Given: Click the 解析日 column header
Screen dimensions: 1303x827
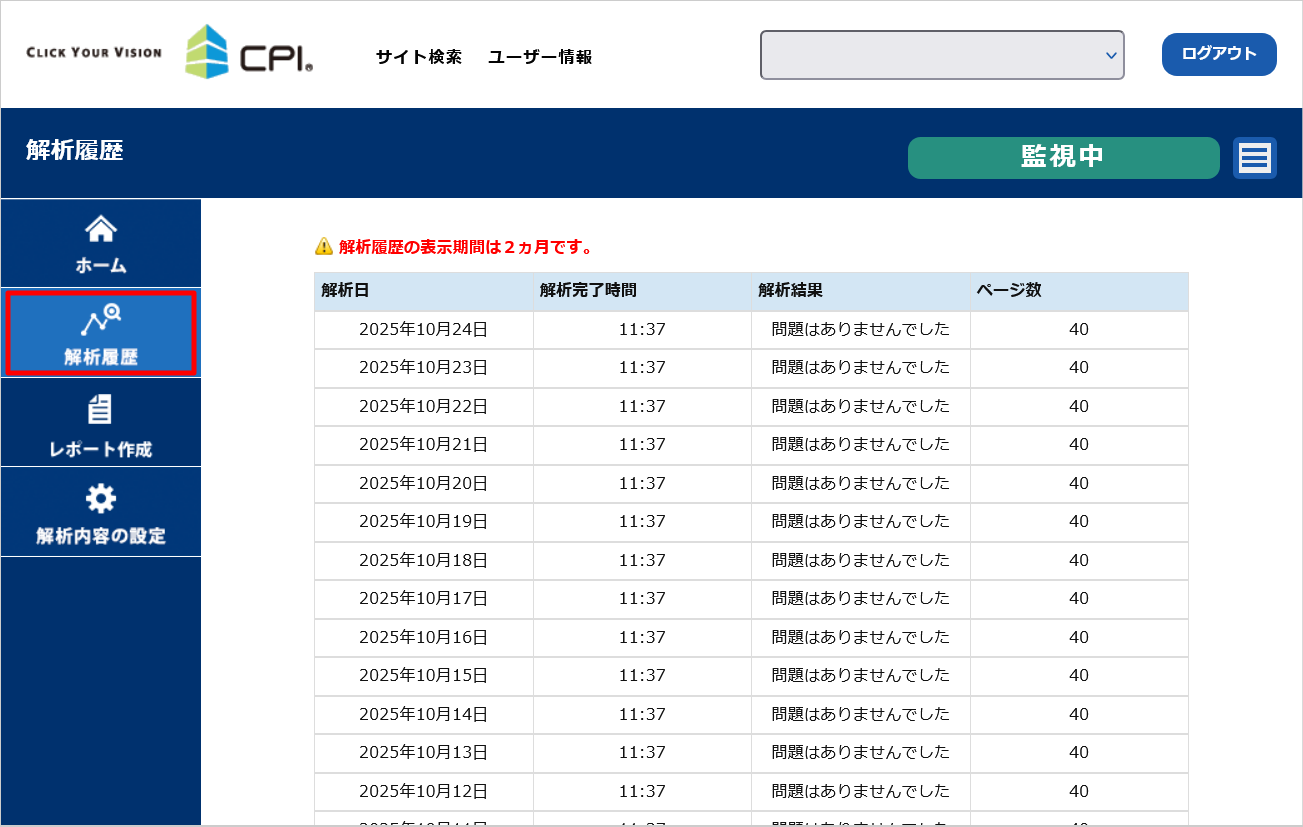Looking at the screenshot, I should (346, 291).
